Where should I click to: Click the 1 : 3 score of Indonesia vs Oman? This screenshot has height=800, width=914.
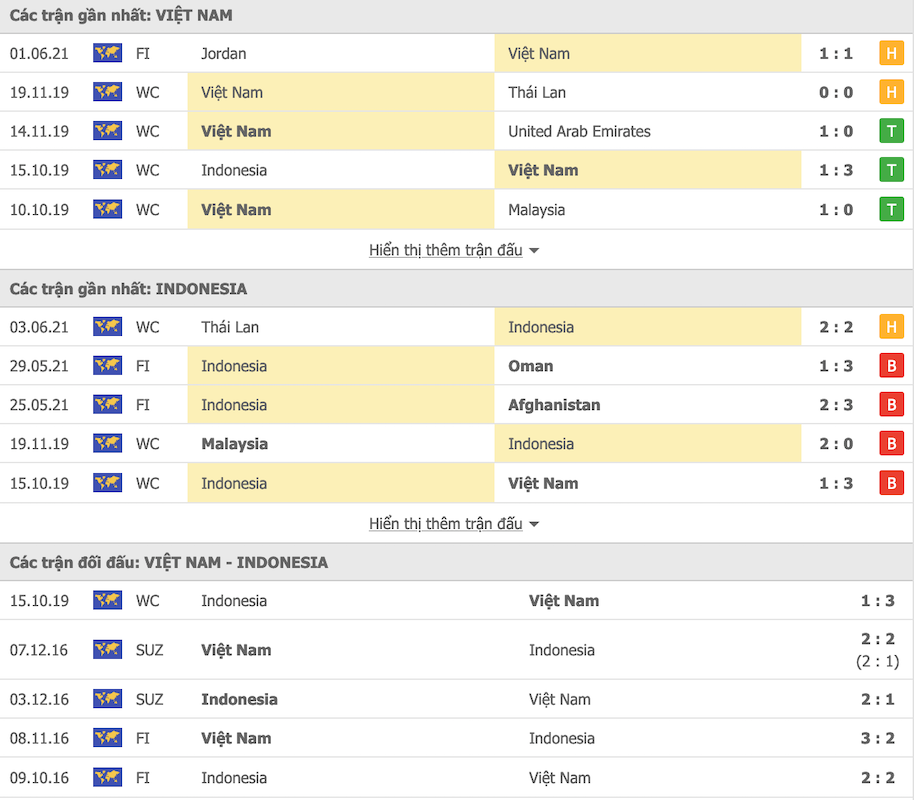(836, 366)
